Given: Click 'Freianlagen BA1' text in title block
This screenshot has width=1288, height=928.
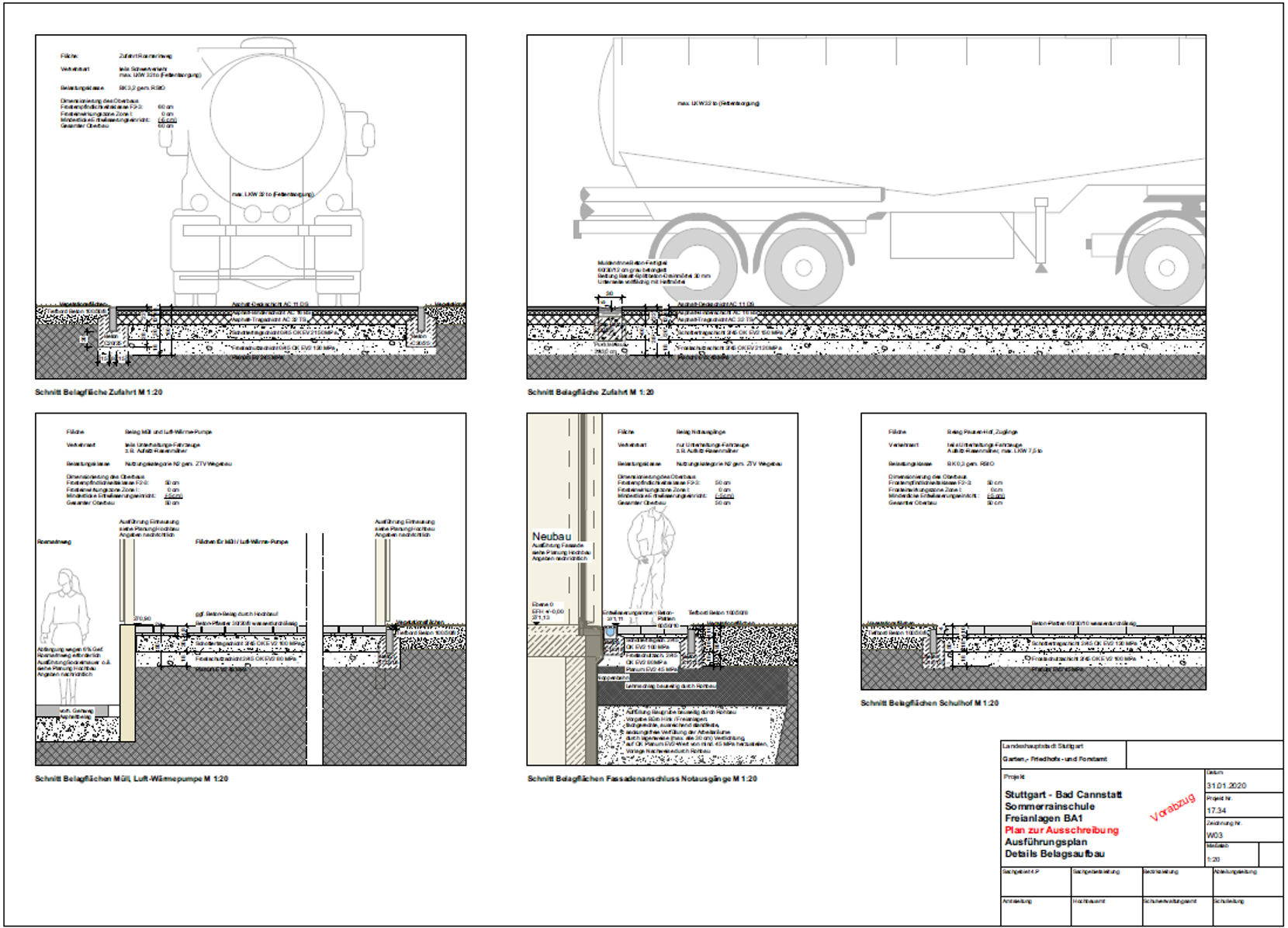Looking at the screenshot, I should pyautogui.click(x=1044, y=819).
